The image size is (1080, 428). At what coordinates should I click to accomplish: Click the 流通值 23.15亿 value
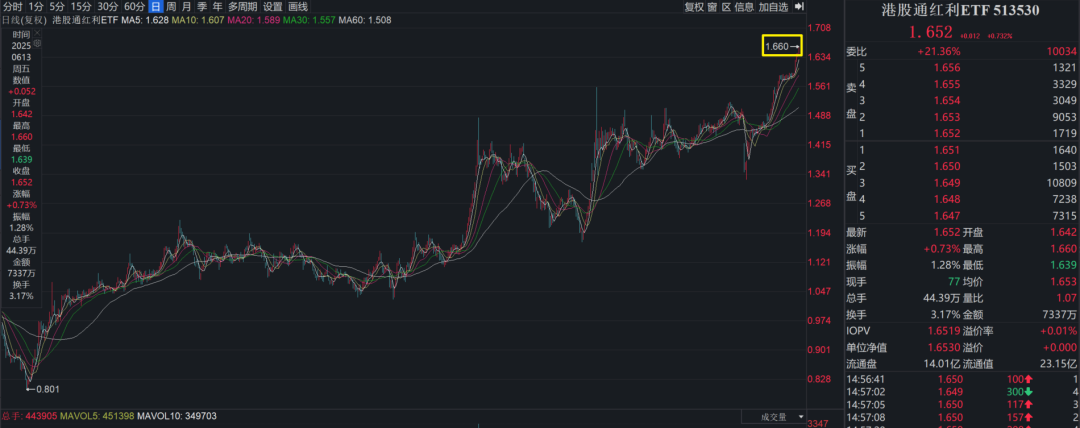(1058, 364)
